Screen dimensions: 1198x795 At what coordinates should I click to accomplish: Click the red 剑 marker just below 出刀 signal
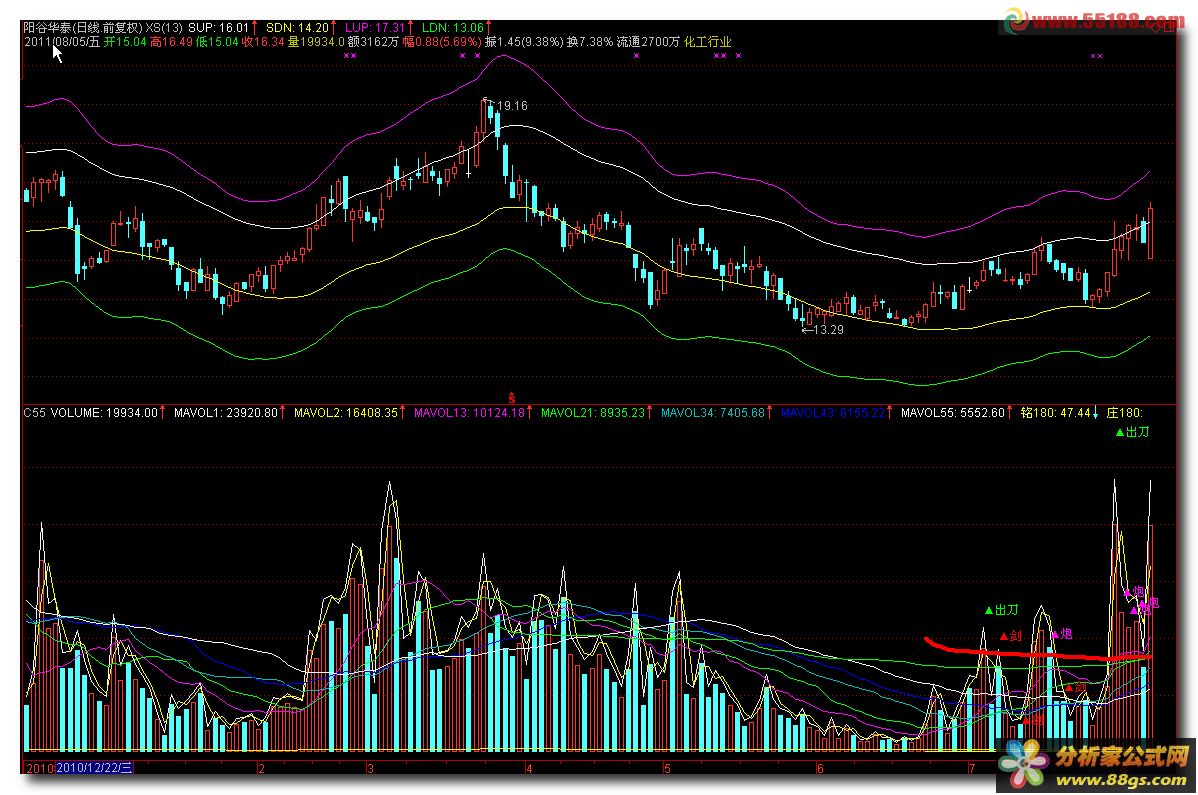pos(1011,635)
